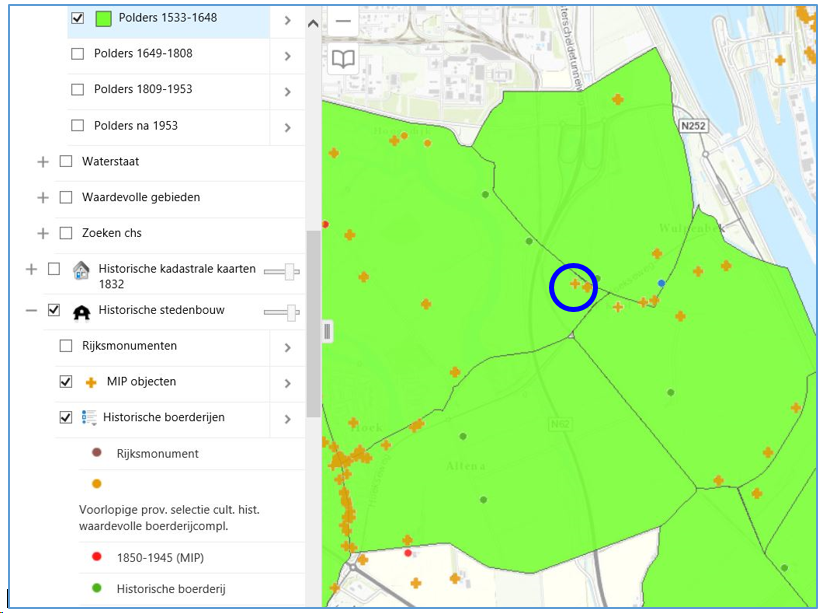819x613 pixels.
Task: Tick the Waterstaat checkbox
Action: [x=66, y=161]
